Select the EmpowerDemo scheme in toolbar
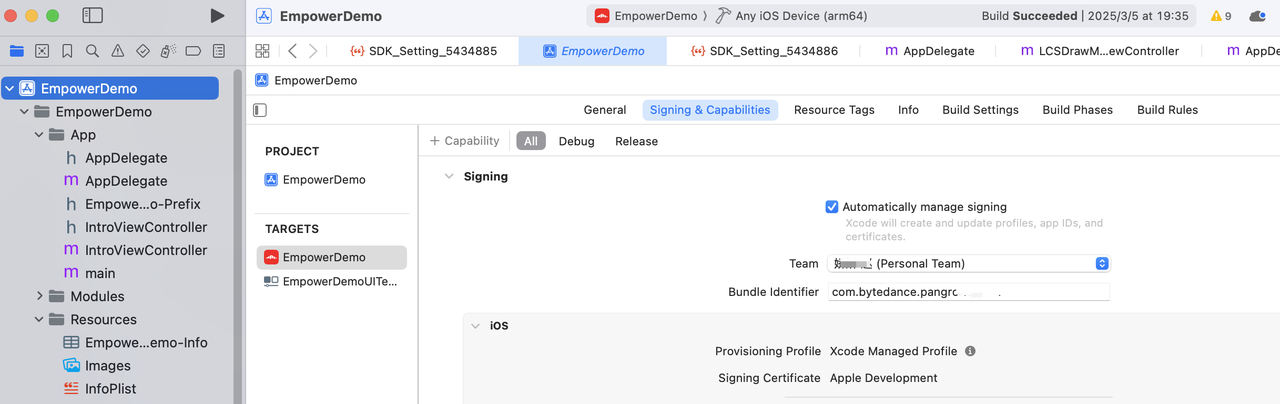This screenshot has width=1280, height=404. pos(649,16)
